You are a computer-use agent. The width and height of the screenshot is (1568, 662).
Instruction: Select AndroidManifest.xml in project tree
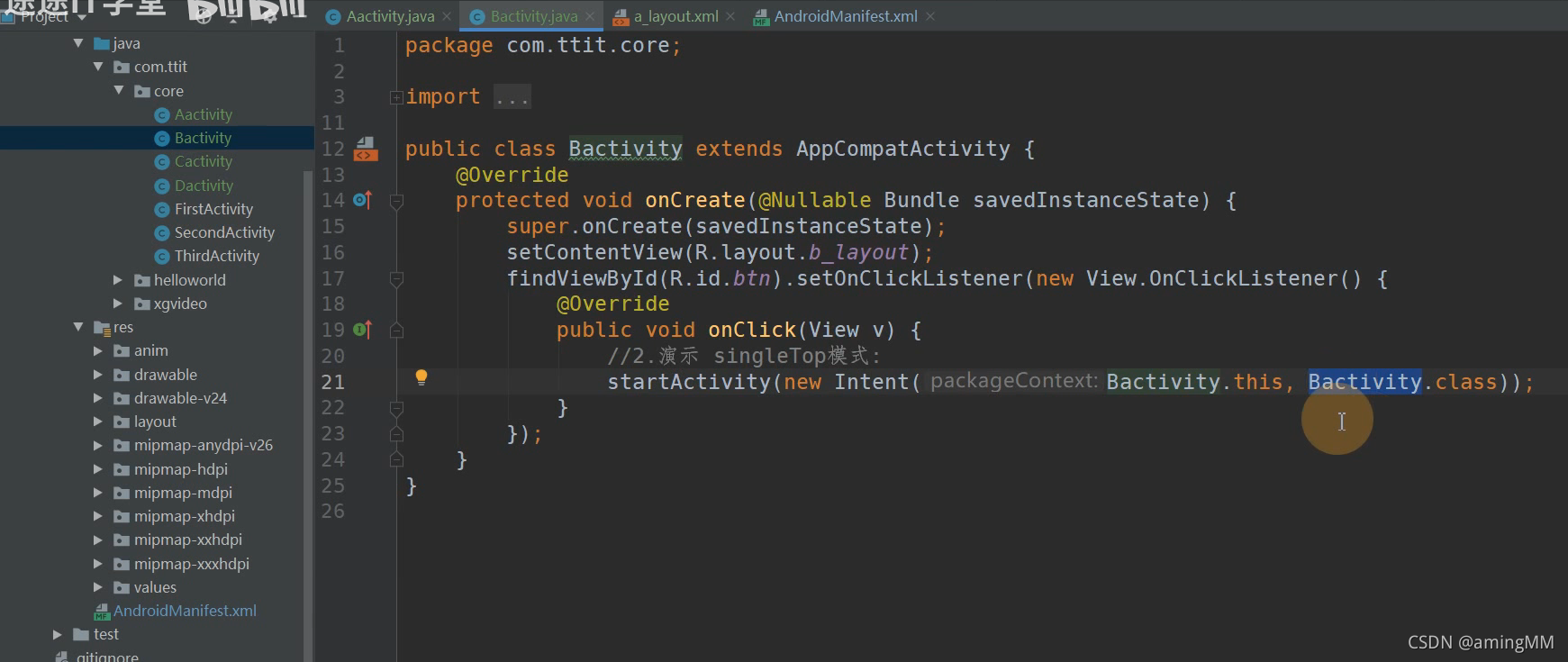[185, 611]
